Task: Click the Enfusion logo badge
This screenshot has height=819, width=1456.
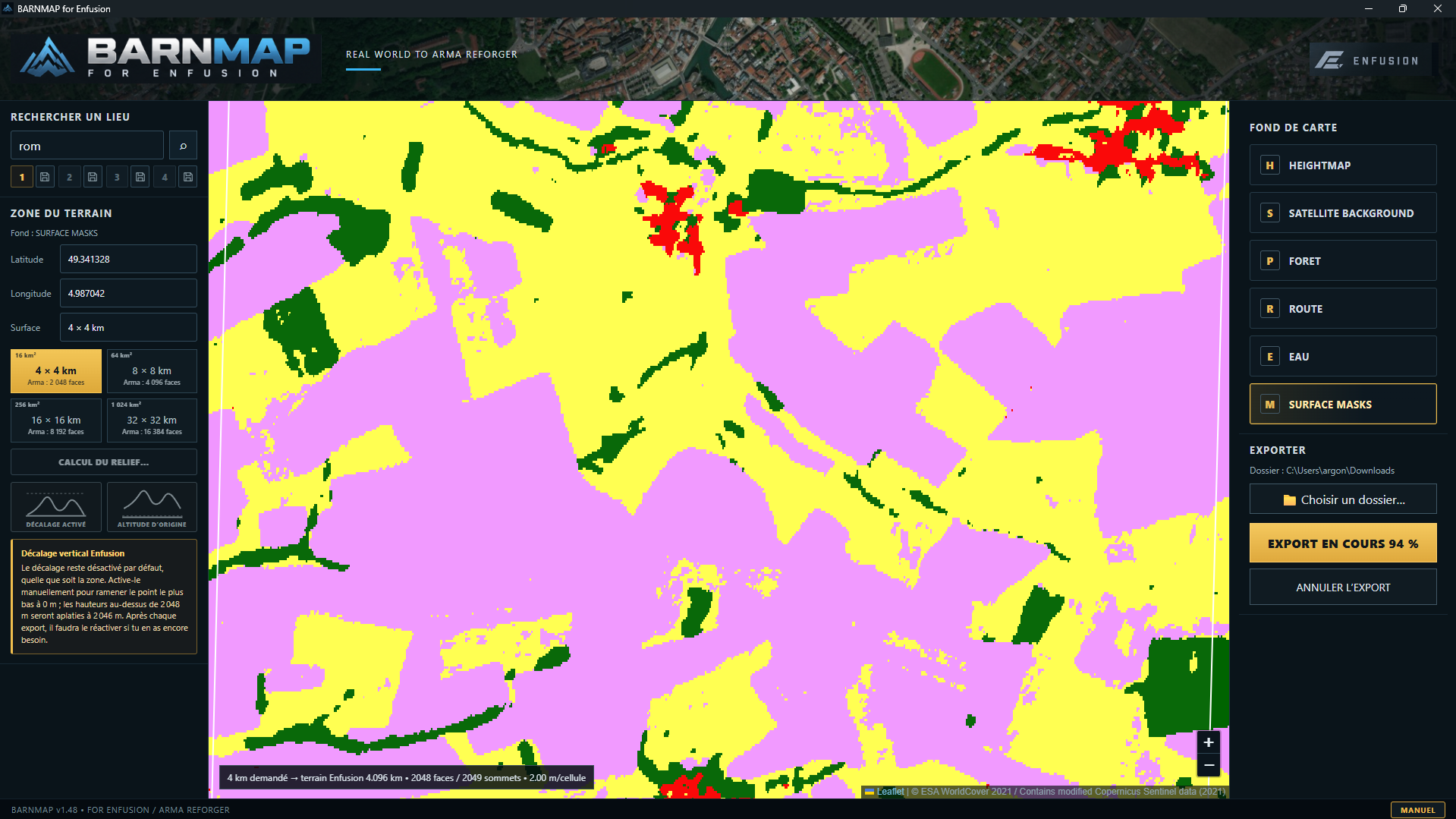Action: pyautogui.click(x=1370, y=60)
